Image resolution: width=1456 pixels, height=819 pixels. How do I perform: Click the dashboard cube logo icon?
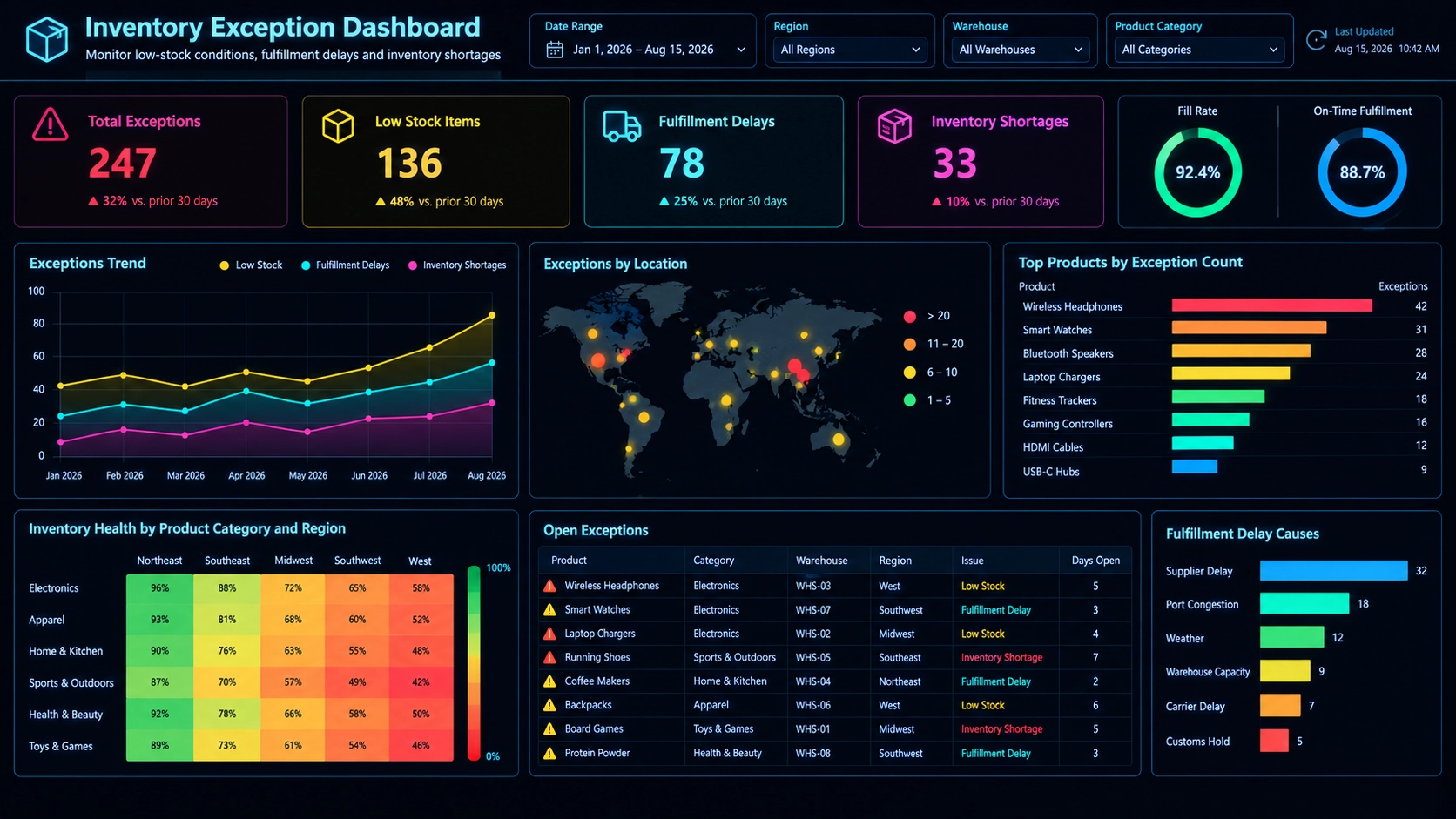47,39
